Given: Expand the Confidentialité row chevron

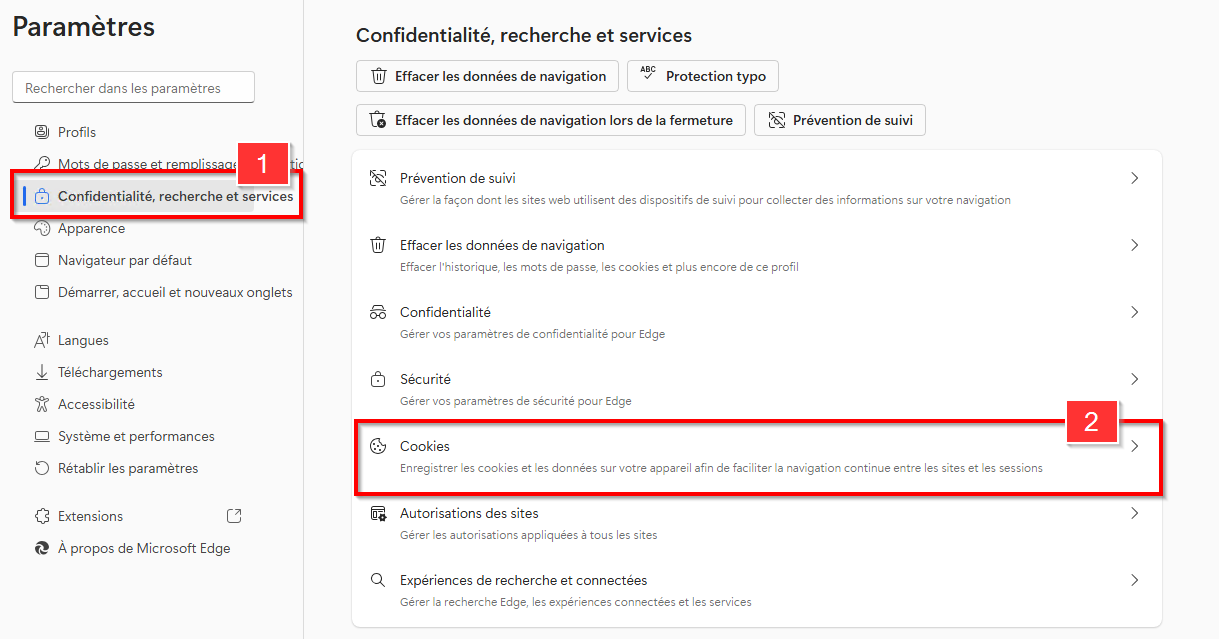Looking at the screenshot, I should [x=1134, y=312].
